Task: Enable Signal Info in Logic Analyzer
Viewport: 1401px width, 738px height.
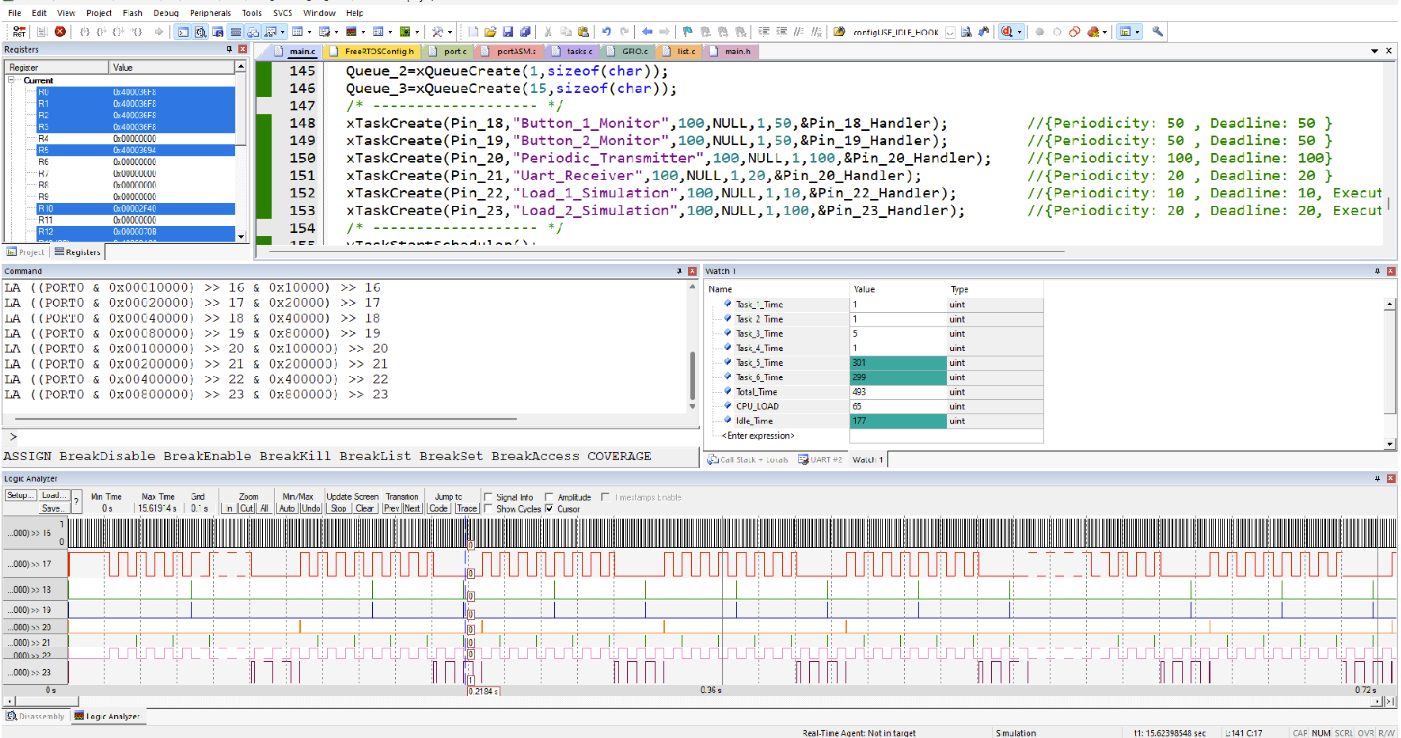Action: coord(487,497)
